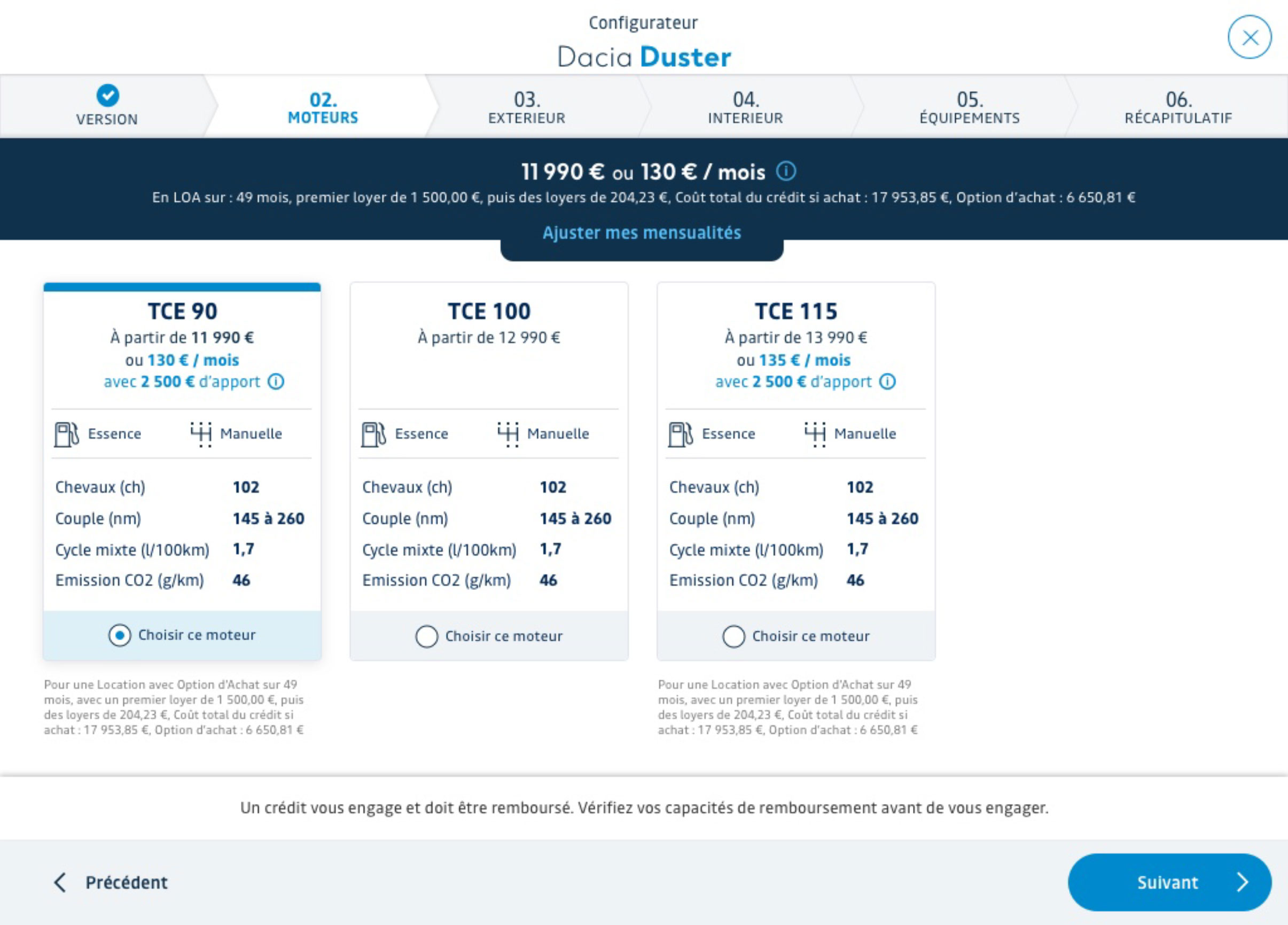Continue with the Suivant button

click(1170, 882)
